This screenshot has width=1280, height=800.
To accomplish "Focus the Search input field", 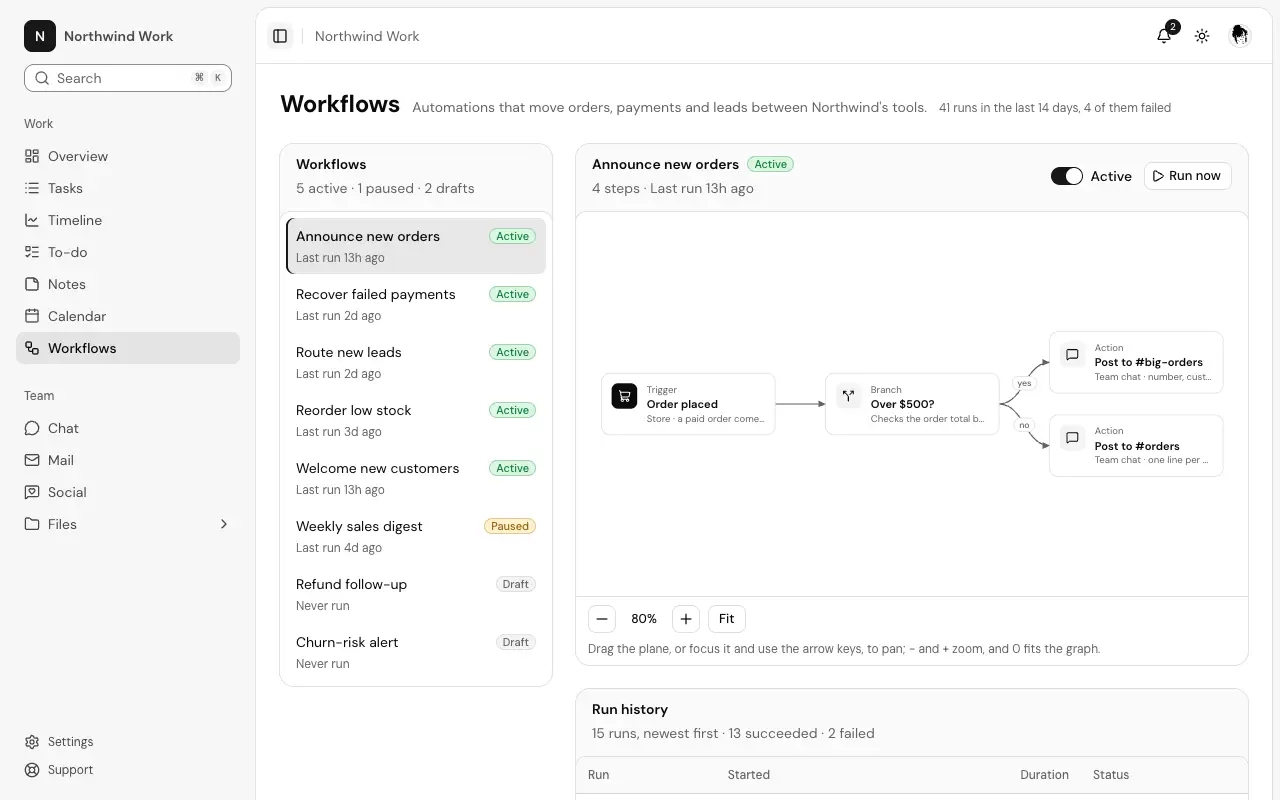I will point(128,78).
